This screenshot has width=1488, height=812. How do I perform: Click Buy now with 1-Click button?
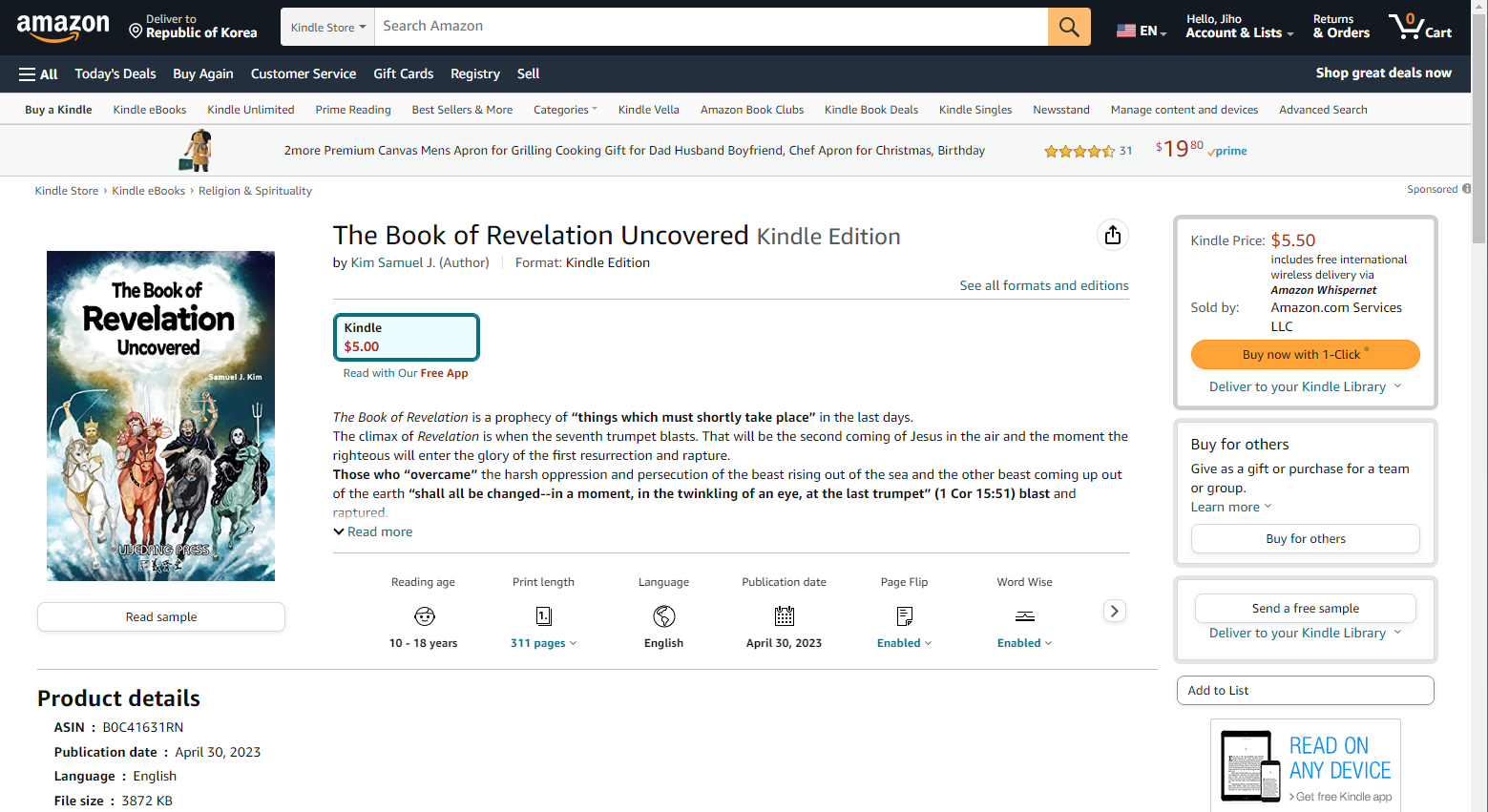click(1305, 354)
